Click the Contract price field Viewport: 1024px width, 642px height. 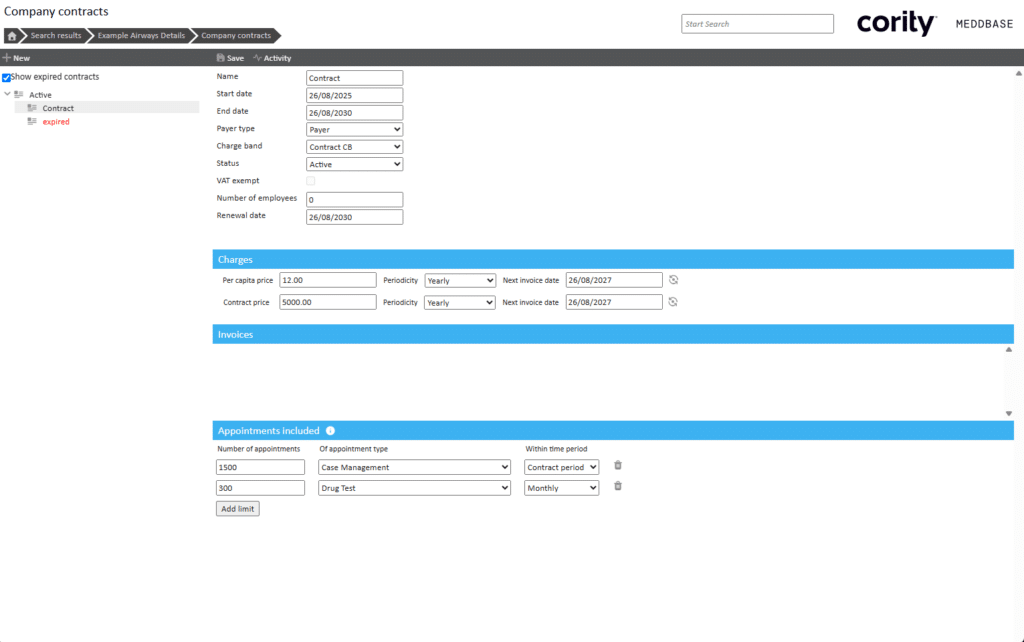[x=328, y=302]
